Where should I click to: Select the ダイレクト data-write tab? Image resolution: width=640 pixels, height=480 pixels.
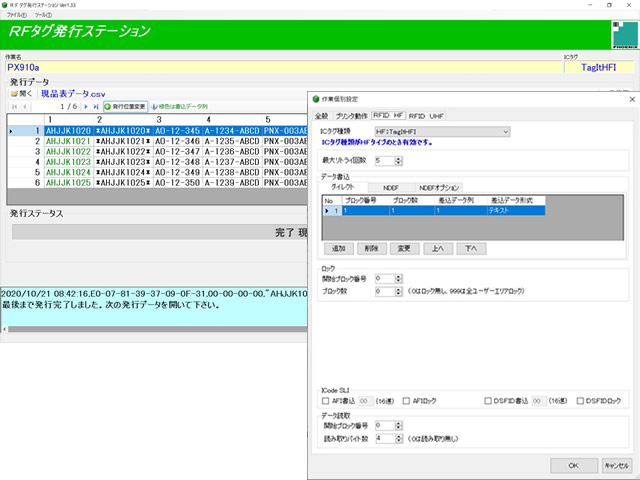point(343,187)
